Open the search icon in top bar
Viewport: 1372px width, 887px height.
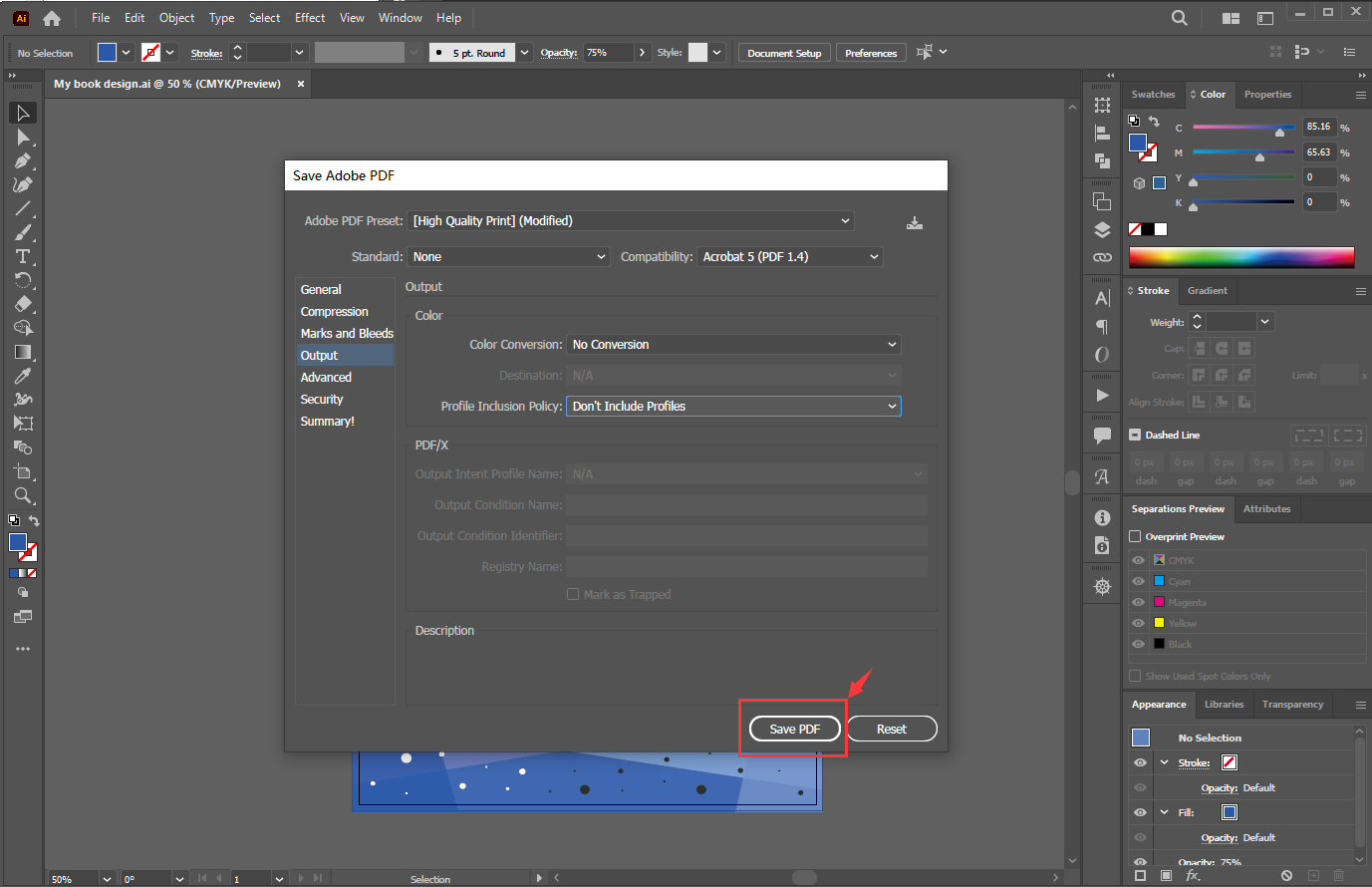point(1180,18)
